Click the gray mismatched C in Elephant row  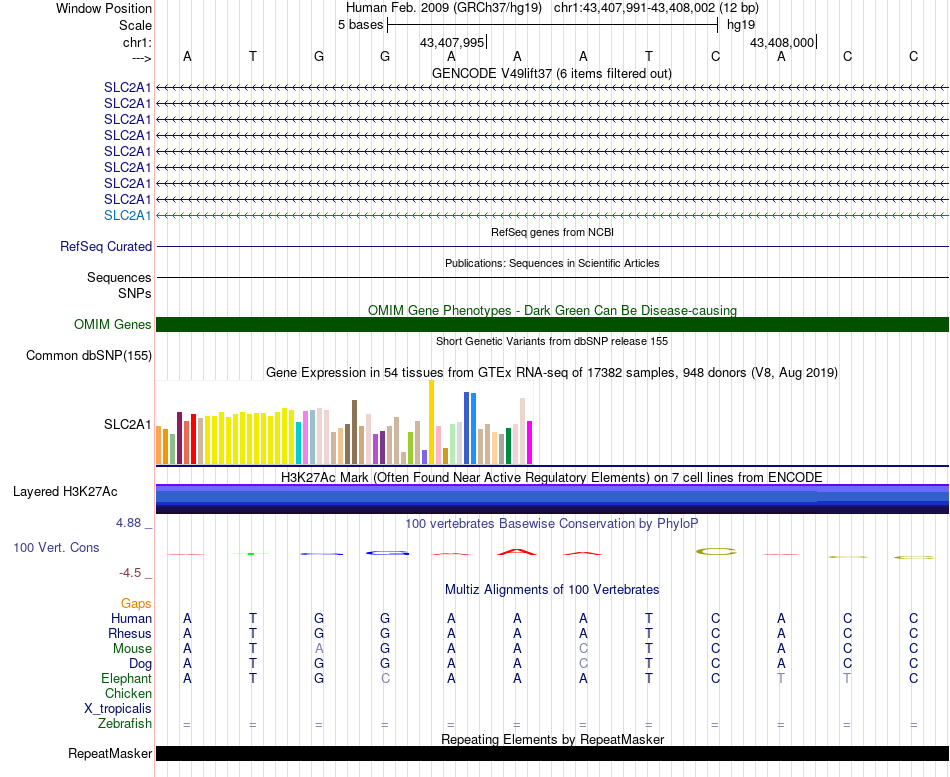(x=385, y=678)
